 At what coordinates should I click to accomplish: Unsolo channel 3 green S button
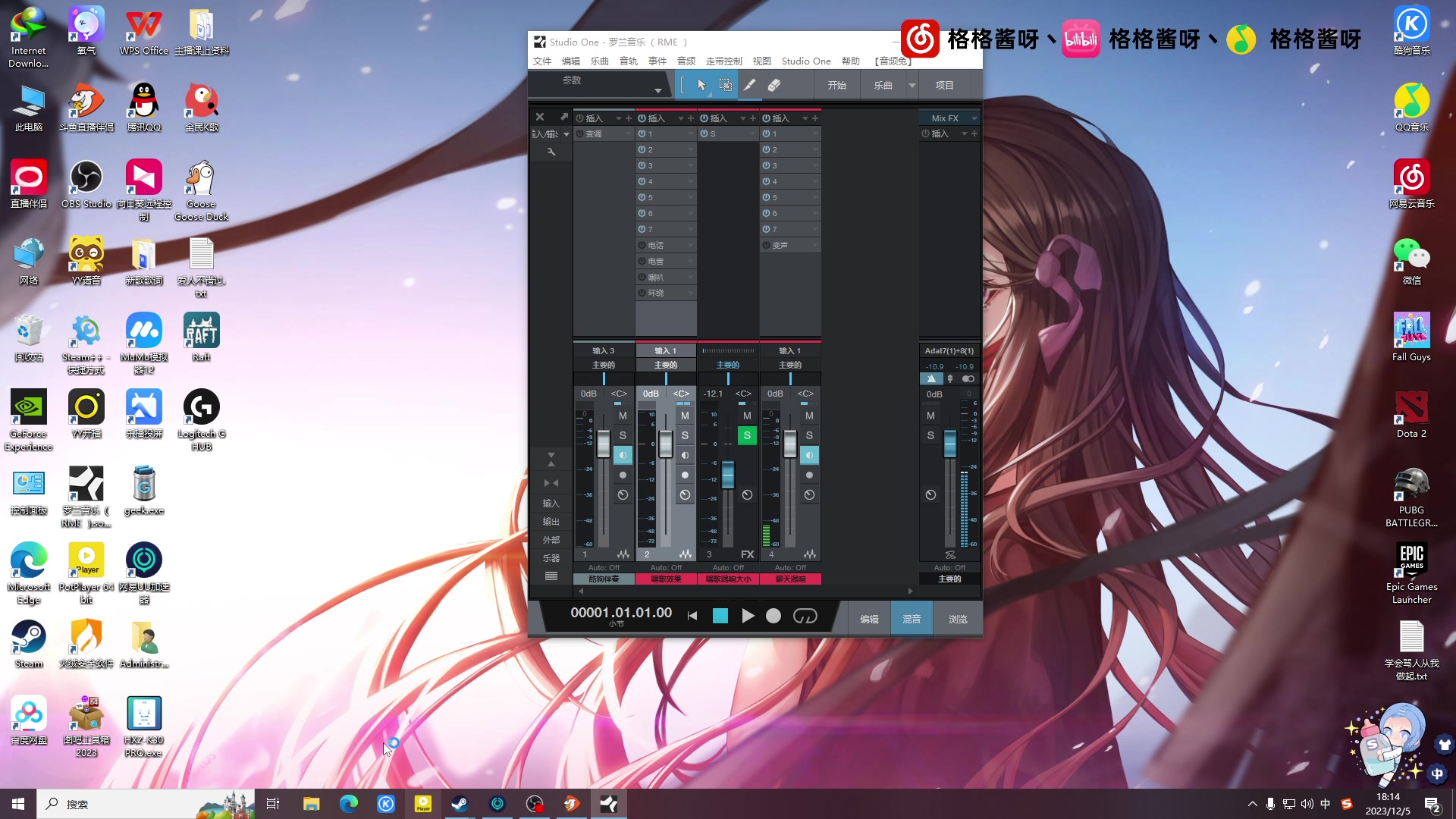pyautogui.click(x=747, y=435)
